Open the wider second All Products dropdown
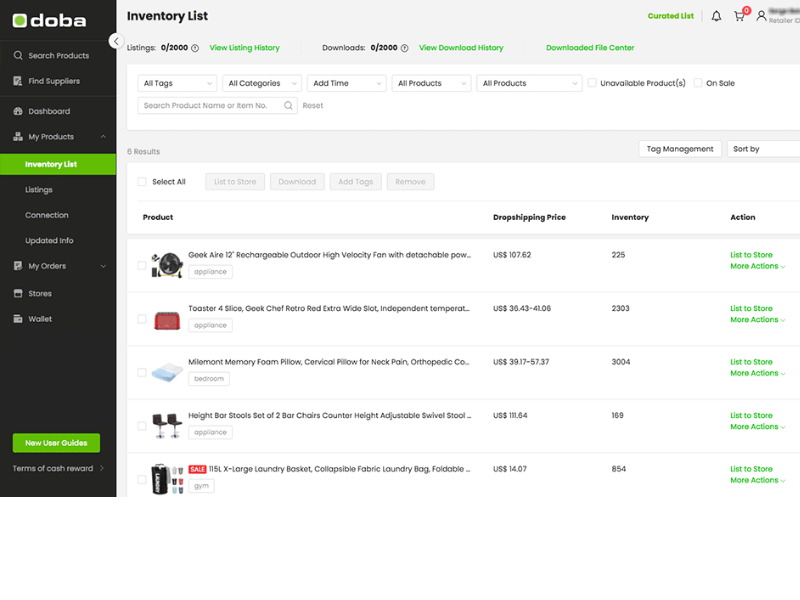This screenshot has height=600, width=800. (529, 83)
